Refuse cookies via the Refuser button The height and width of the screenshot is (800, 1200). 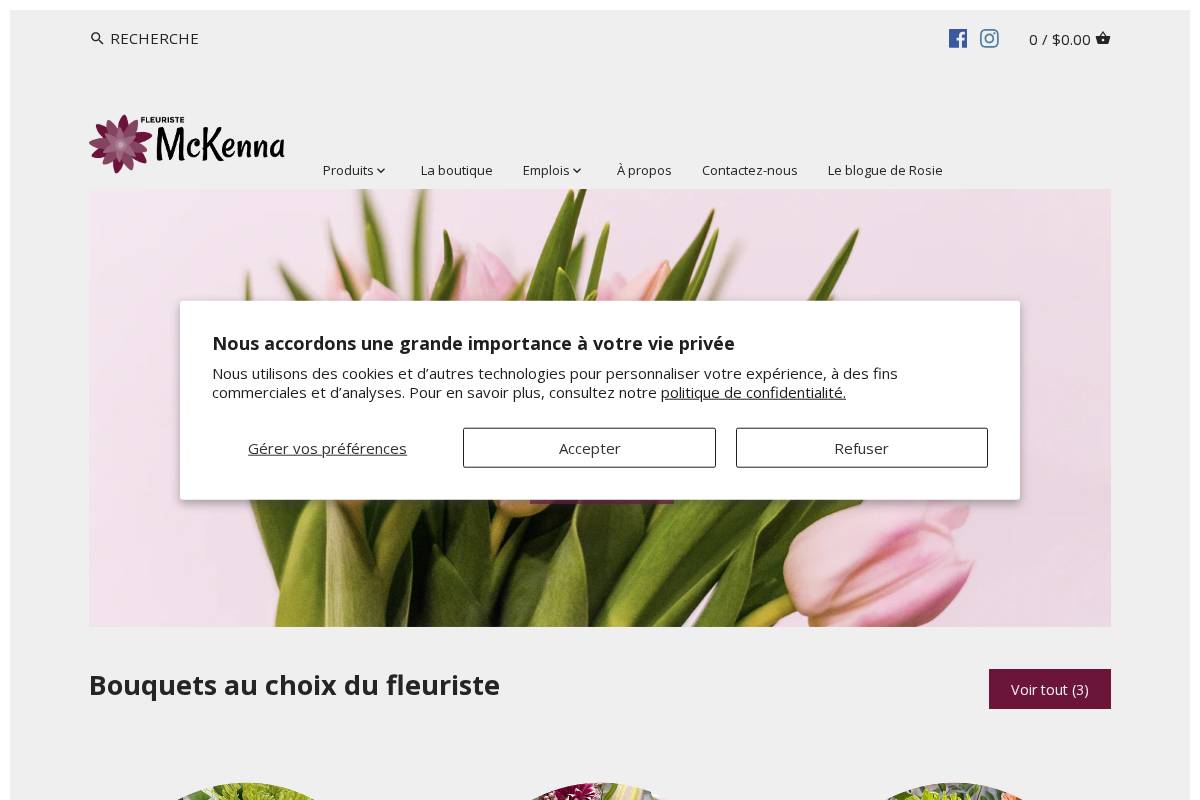tap(861, 448)
